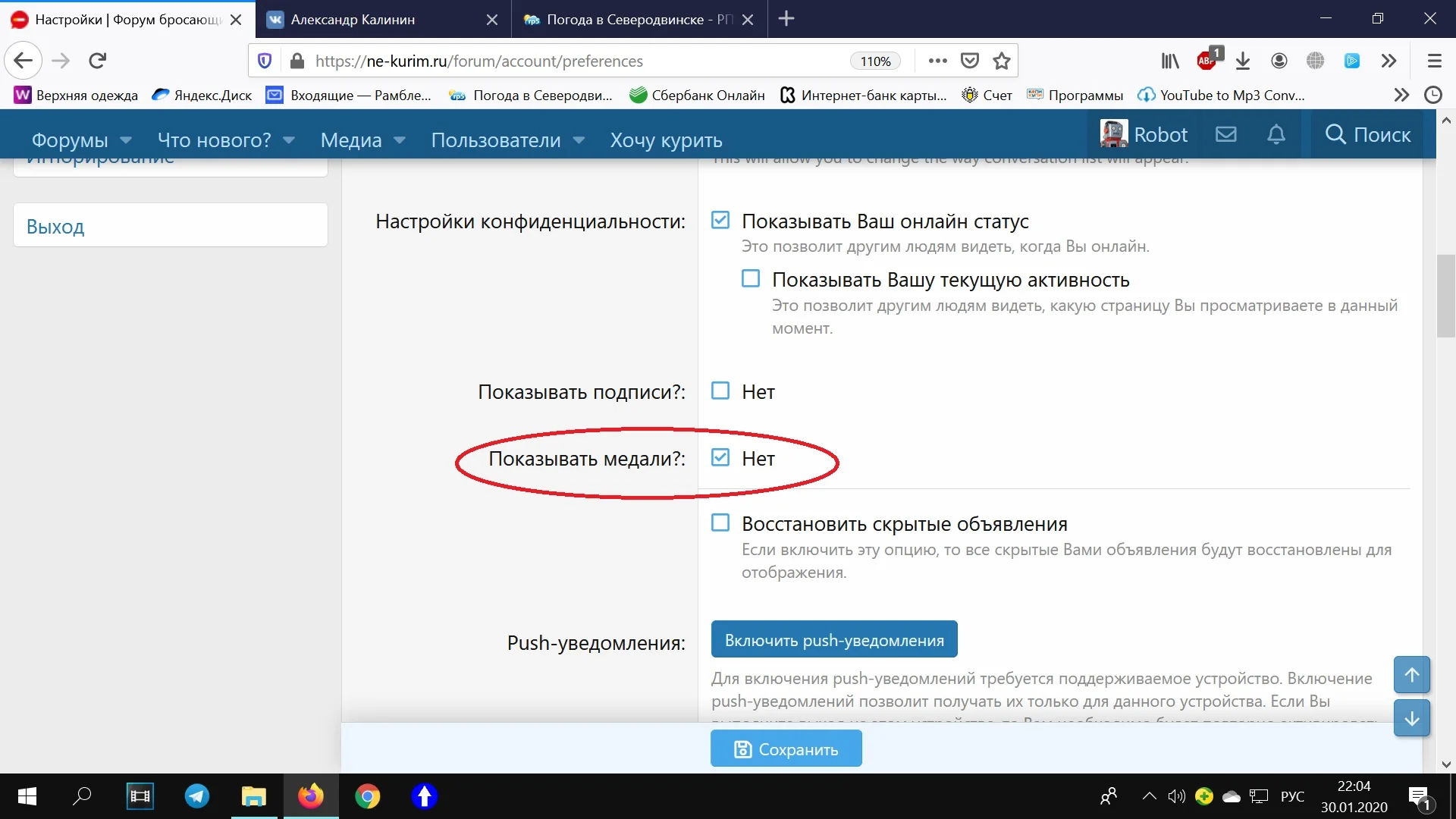The height and width of the screenshot is (819, 1456).
Task: Click the Сохранить button
Action: [786, 748]
